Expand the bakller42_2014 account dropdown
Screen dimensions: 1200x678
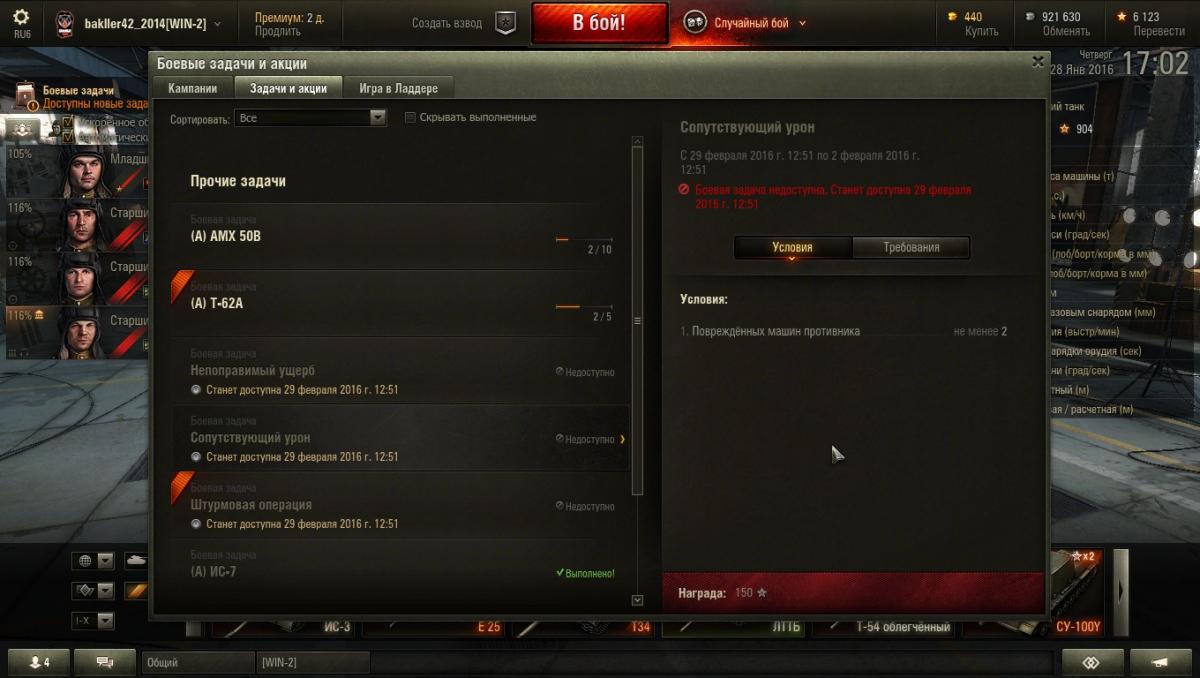click(218, 23)
